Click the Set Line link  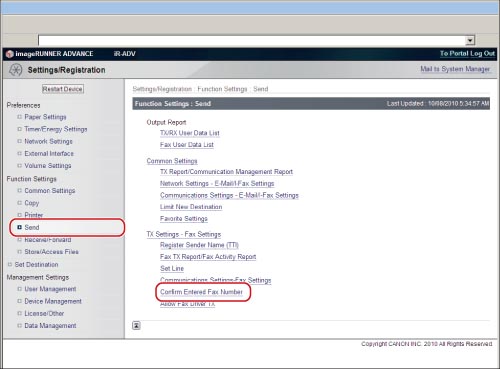pos(172,268)
